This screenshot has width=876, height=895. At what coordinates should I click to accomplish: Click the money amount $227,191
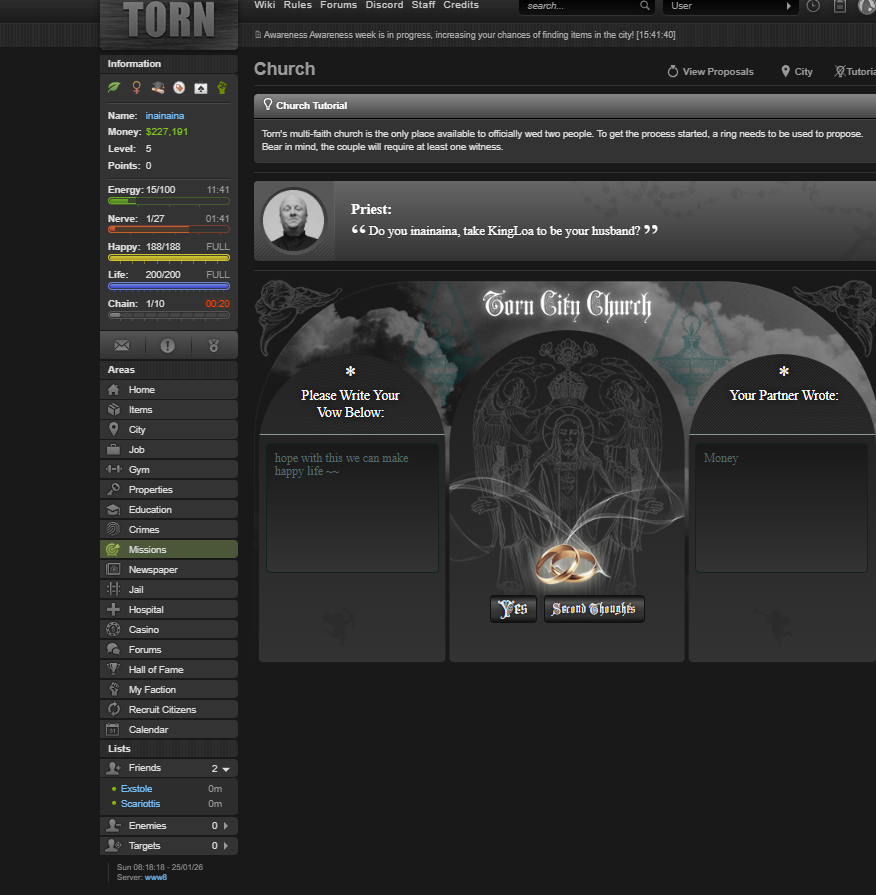pyautogui.click(x=167, y=132)
